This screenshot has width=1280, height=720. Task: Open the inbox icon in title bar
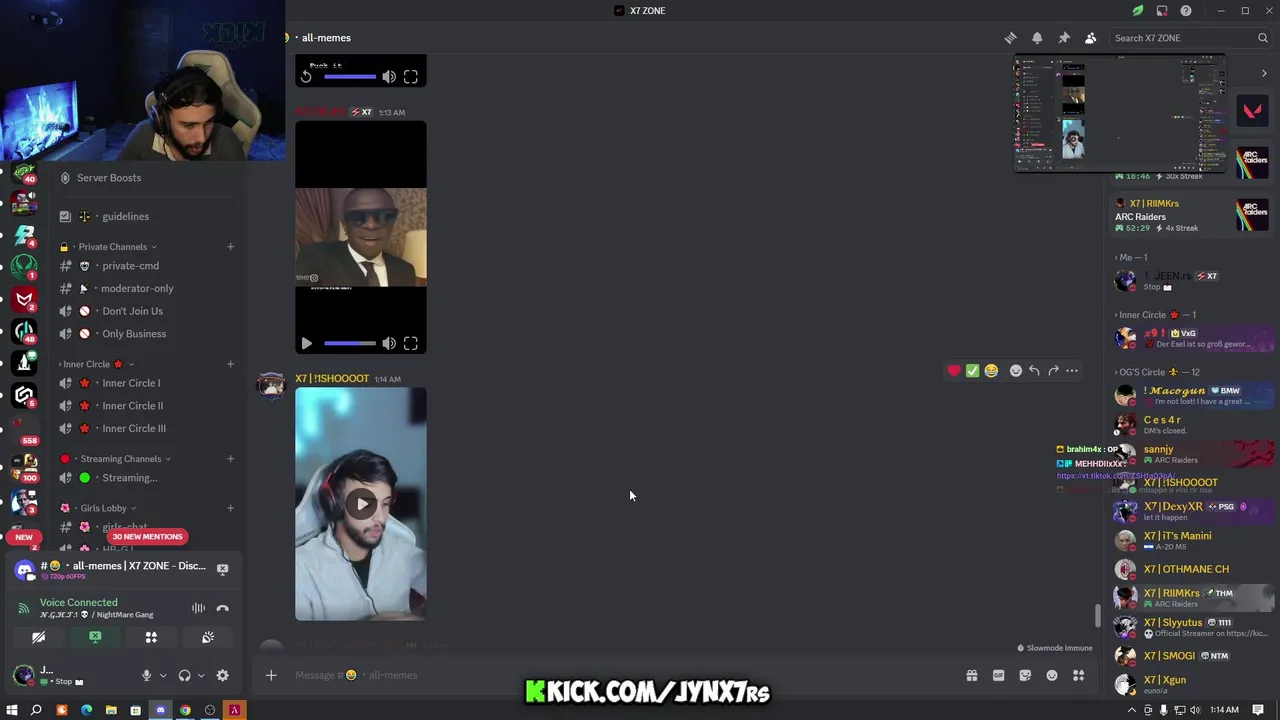(1162, 11)
